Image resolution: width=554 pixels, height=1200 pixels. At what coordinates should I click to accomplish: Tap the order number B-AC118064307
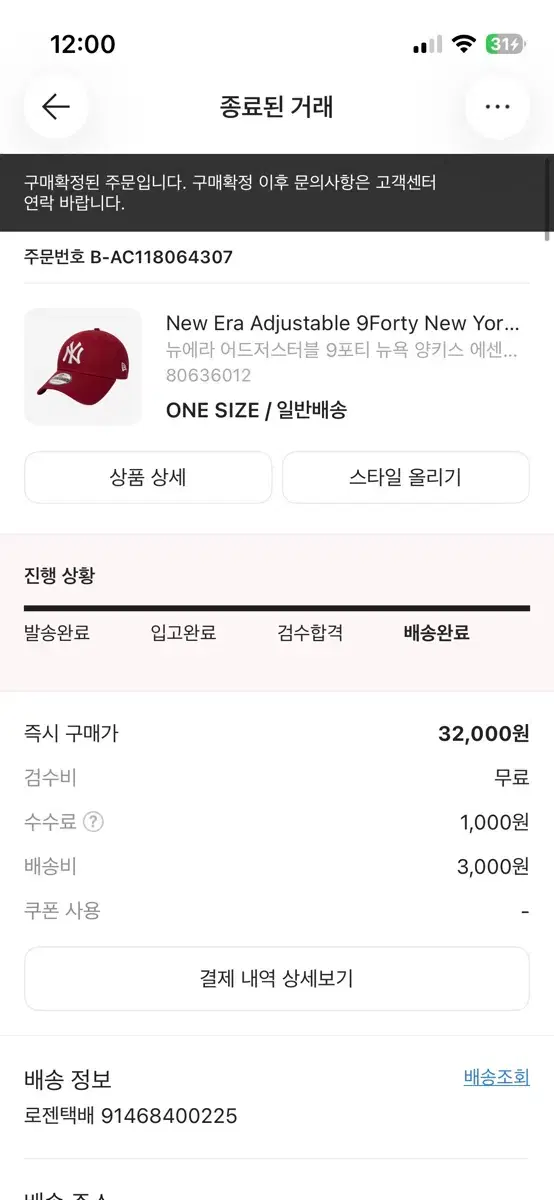pos(162,257)
